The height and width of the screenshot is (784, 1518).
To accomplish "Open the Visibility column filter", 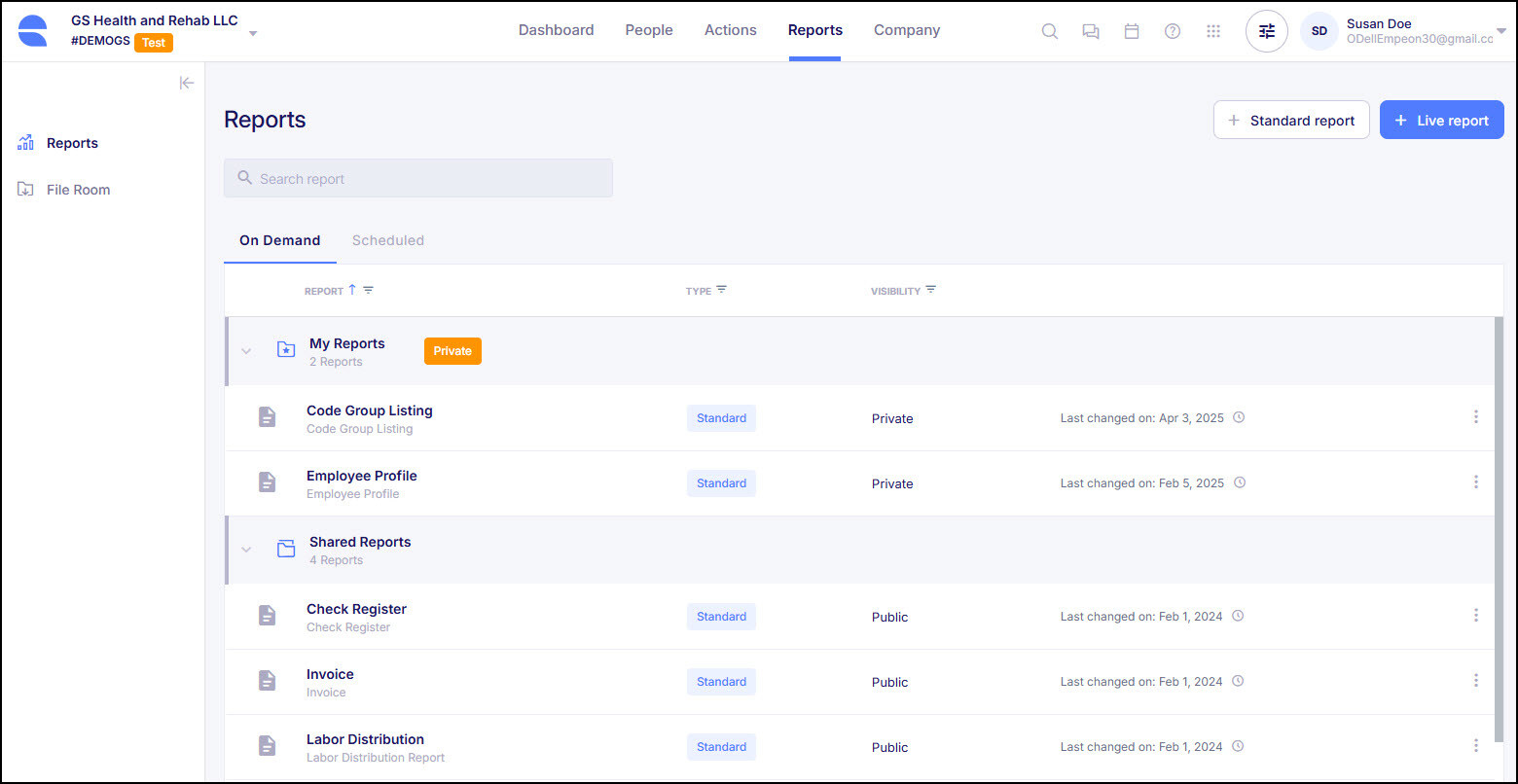I will pos(931,289).
